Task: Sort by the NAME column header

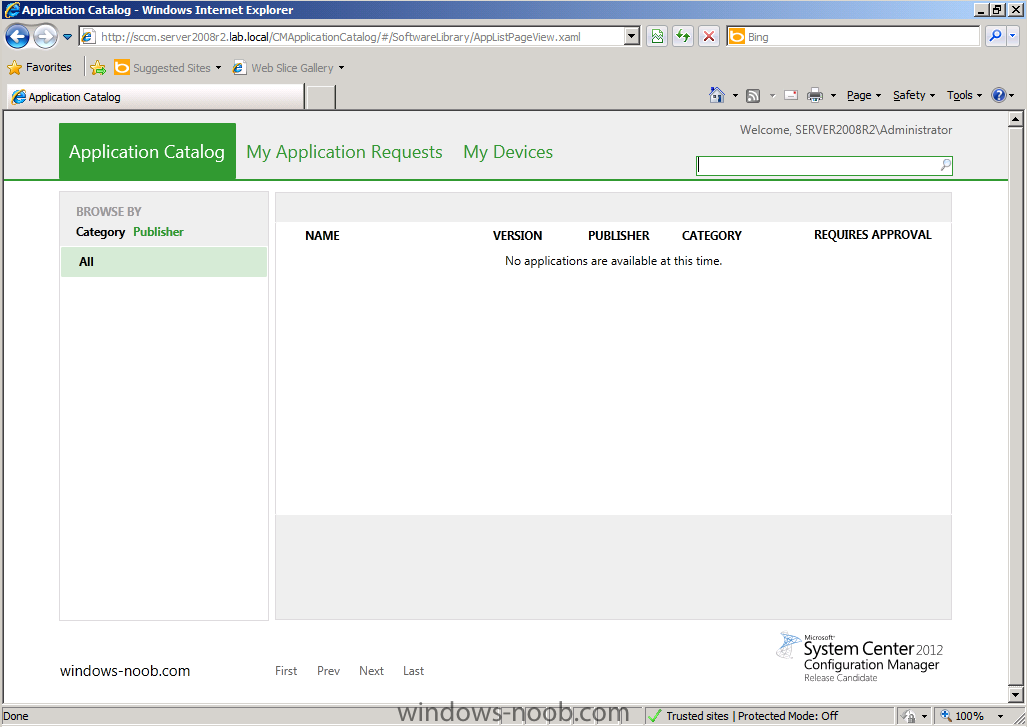Action: point(322,236)
